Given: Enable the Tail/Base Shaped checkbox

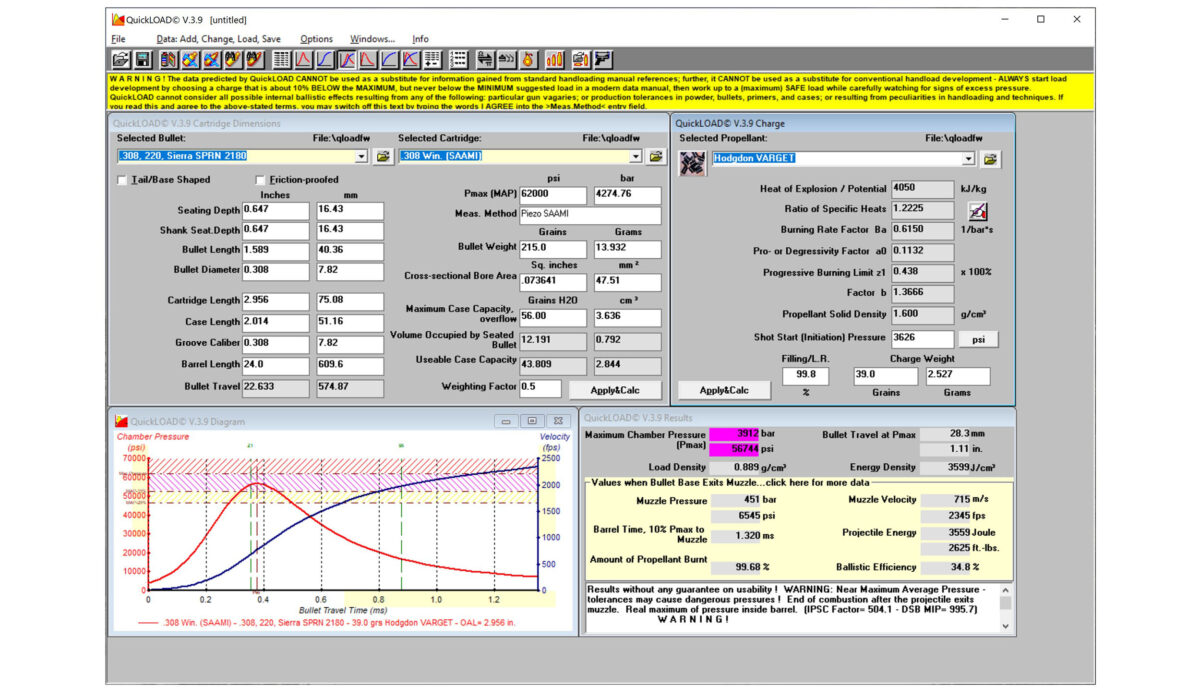Looking at the screenshot, I should click(122, 180).
